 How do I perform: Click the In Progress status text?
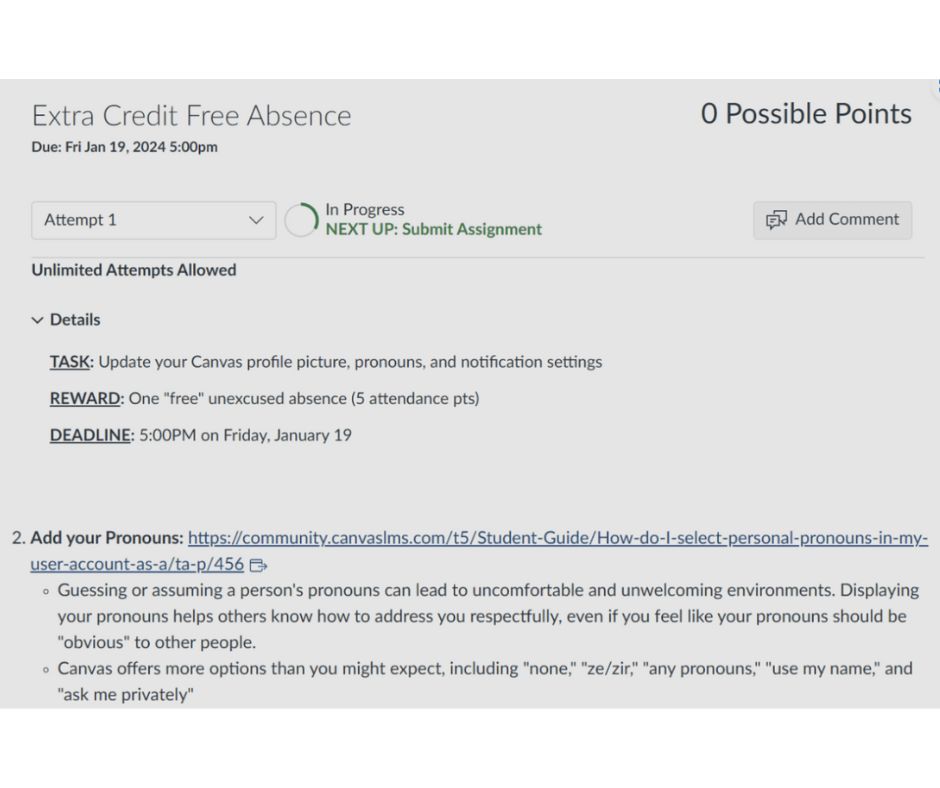(365, 209)
